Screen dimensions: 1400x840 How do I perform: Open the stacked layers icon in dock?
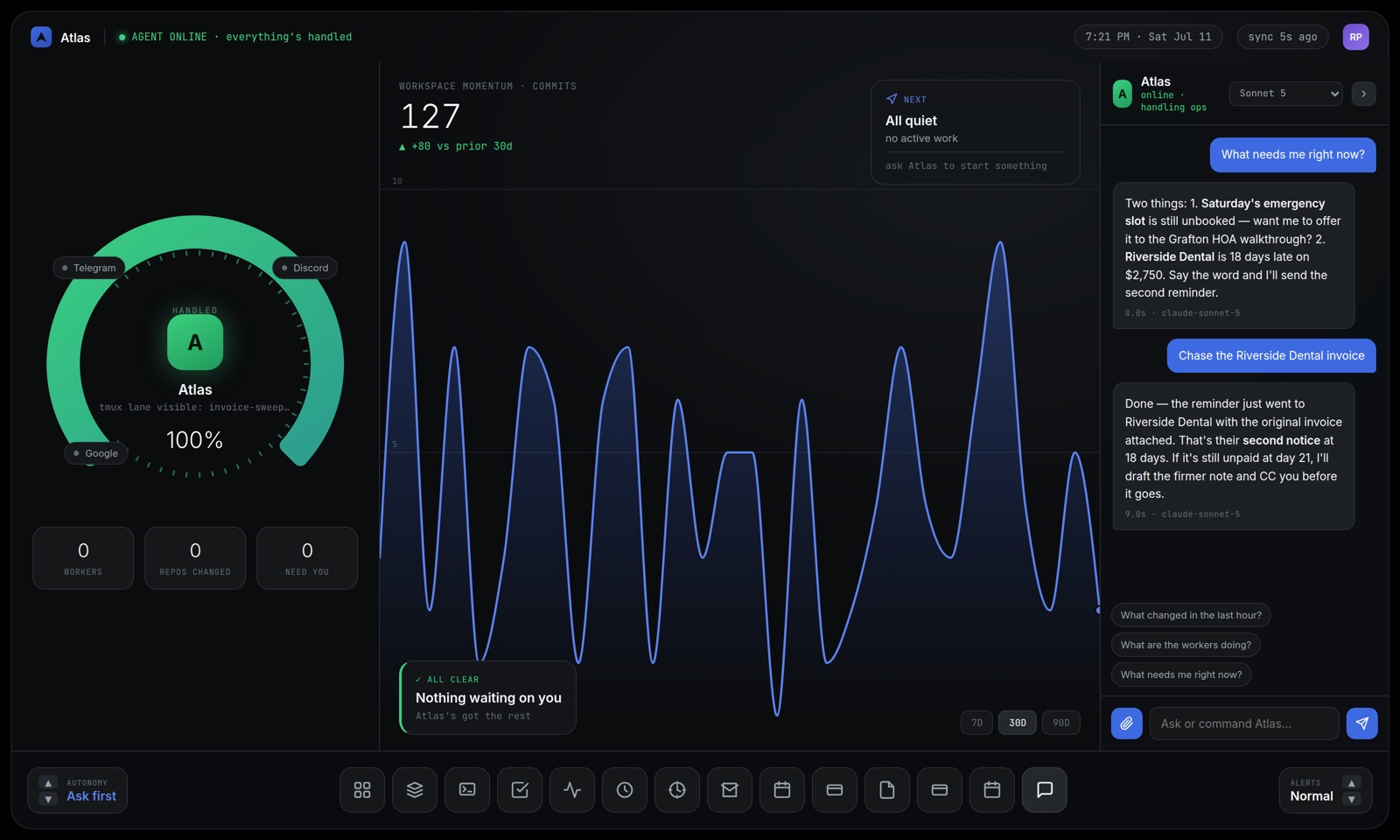(x=415, y=790)
